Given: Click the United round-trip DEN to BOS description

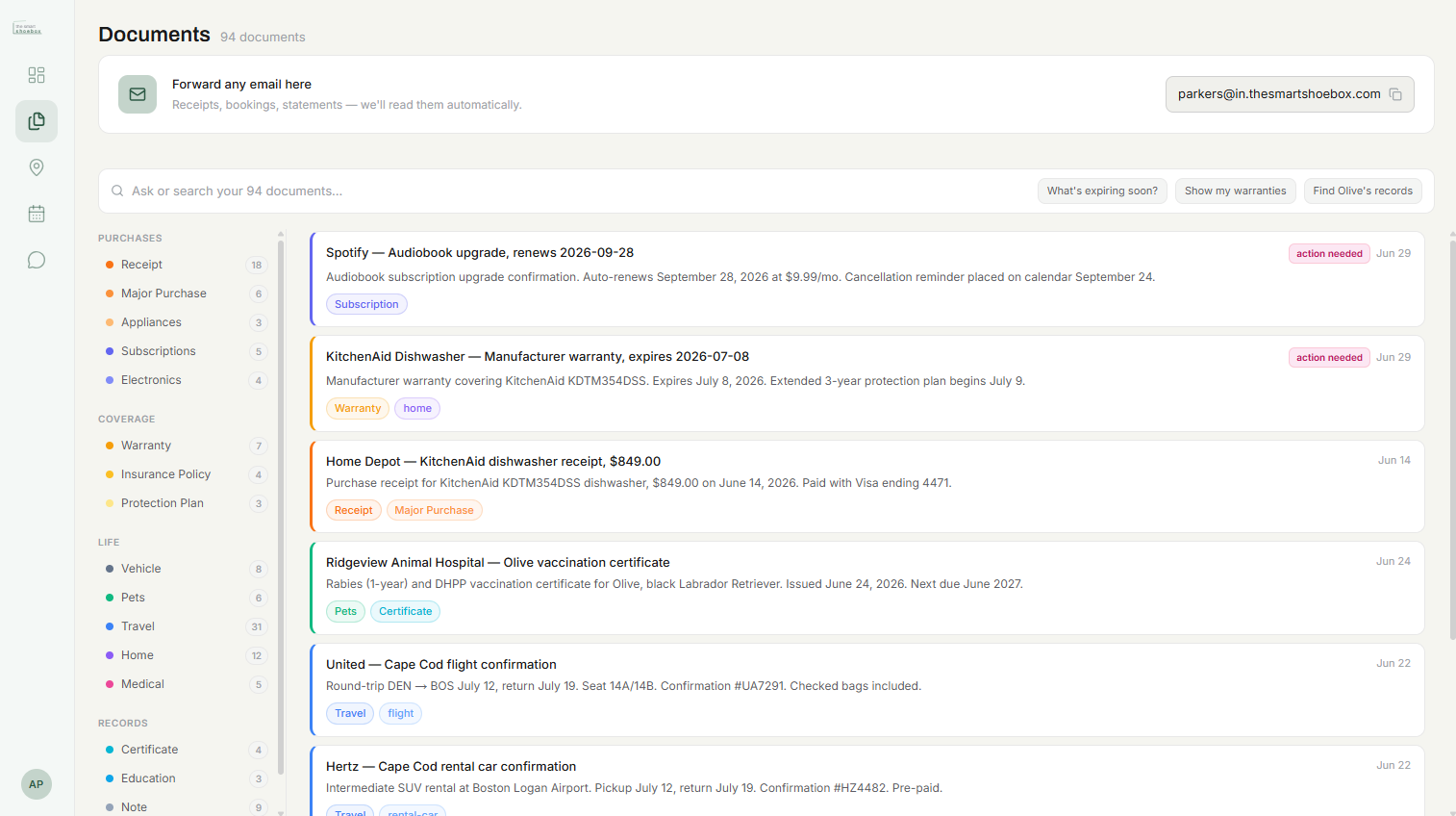Looking at the screenshot, I should pyautogui.click(x=623, y=686).
